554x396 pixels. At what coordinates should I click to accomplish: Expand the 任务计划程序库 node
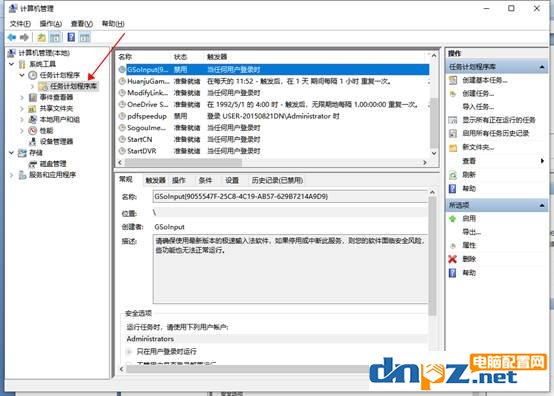(32, 86)
